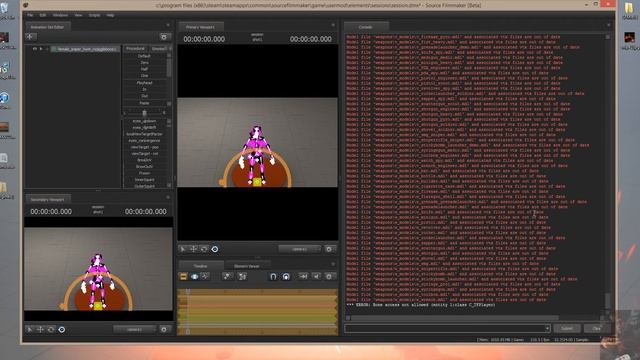Click the jump-to-end arrow icon in timeline toolbar

pyautogui.click(x=303, y=277)
